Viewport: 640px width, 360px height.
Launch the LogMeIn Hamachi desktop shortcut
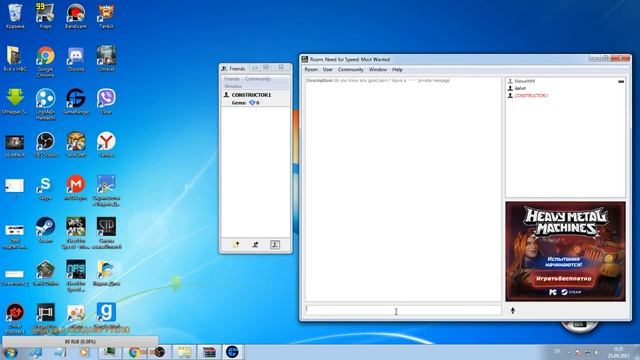click(45, 104)
